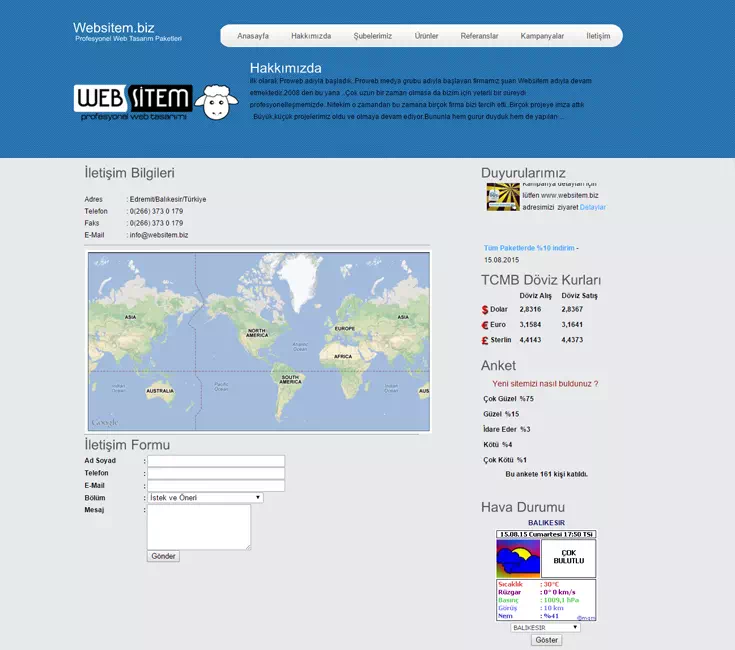Click the Websitem.biz site title

pyautogui.click(x=113, y=28)
